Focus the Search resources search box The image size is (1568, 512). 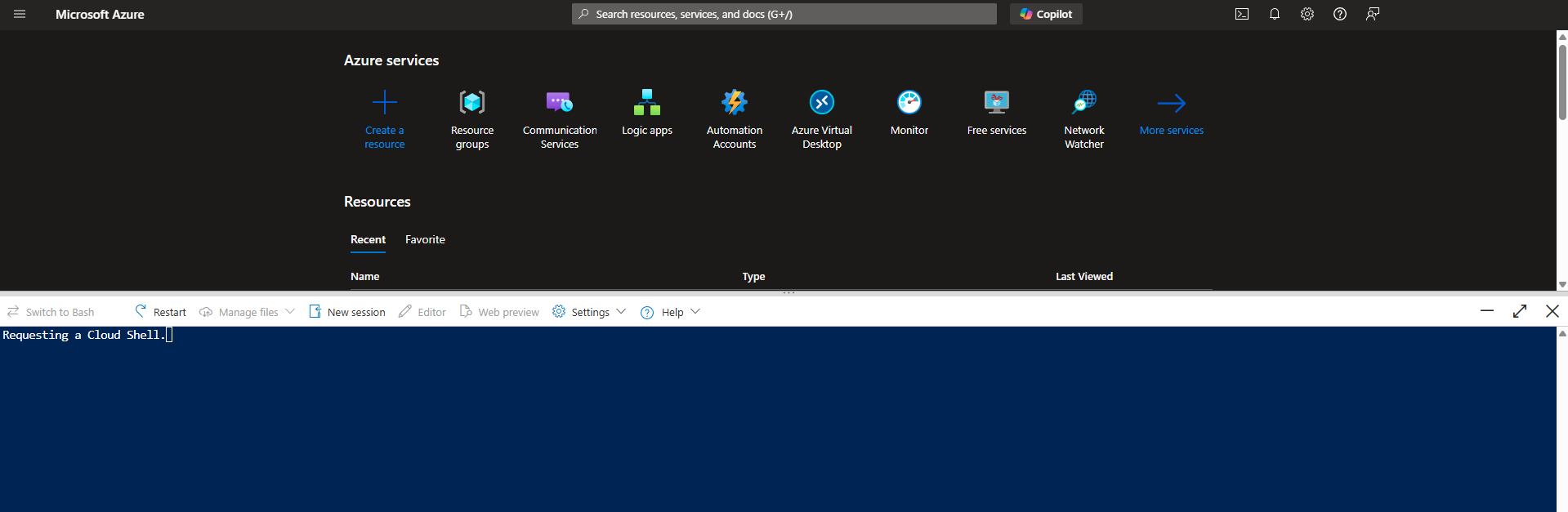[x=784, y=14]
